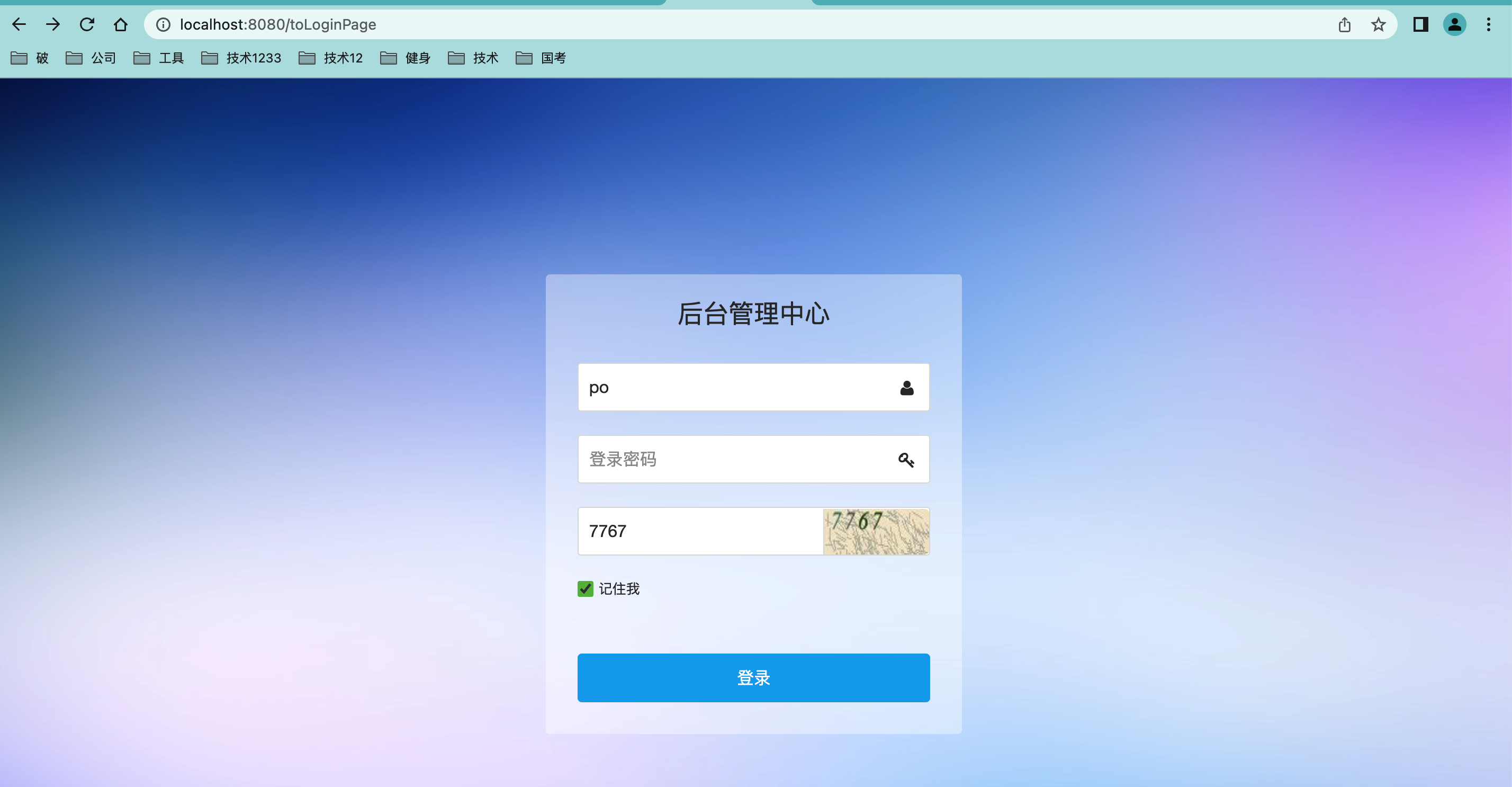Open the 工具 bookmark folder

pyautogui.click(x=159, y=58)
